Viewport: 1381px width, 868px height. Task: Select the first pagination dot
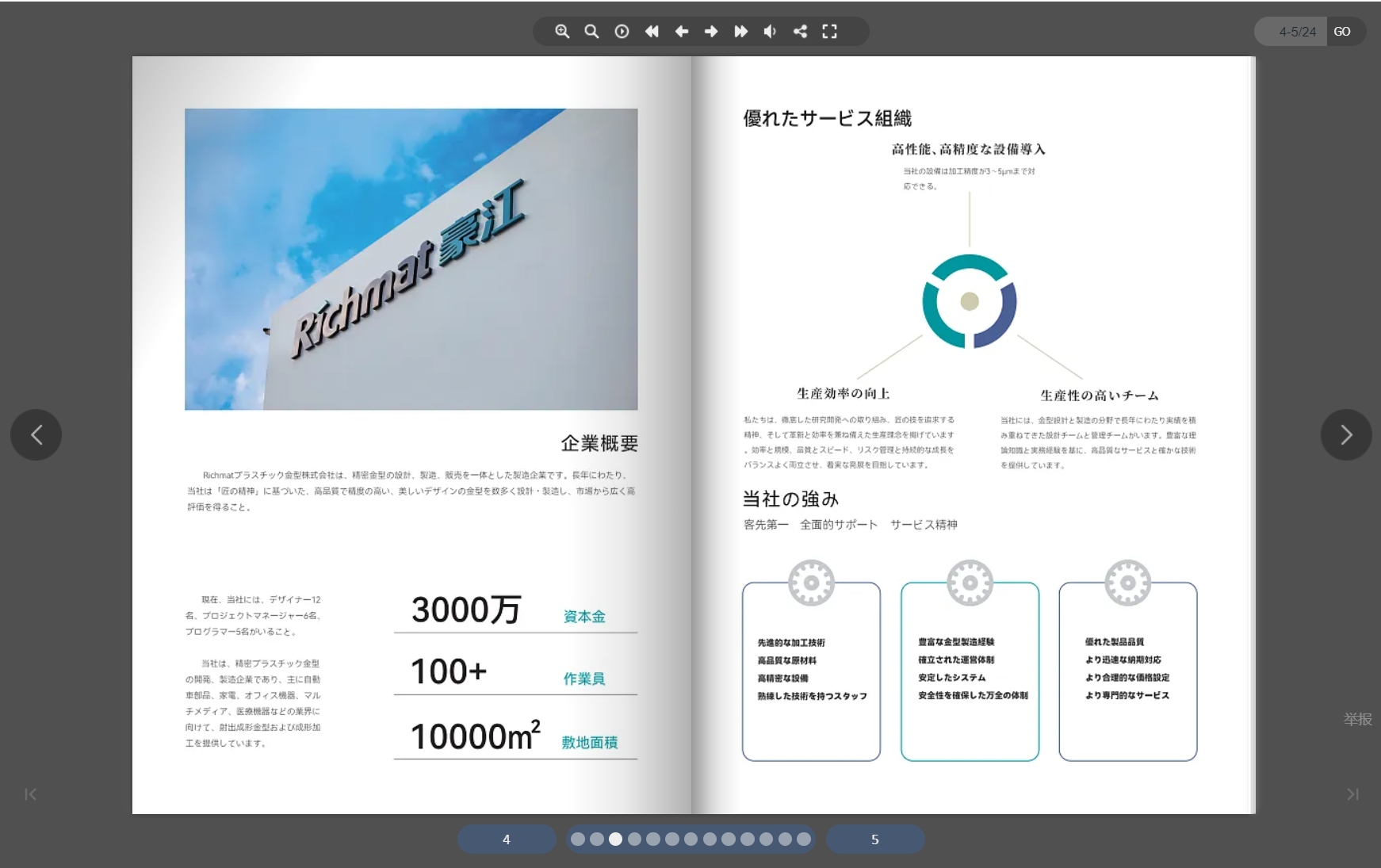coord(578,839)
